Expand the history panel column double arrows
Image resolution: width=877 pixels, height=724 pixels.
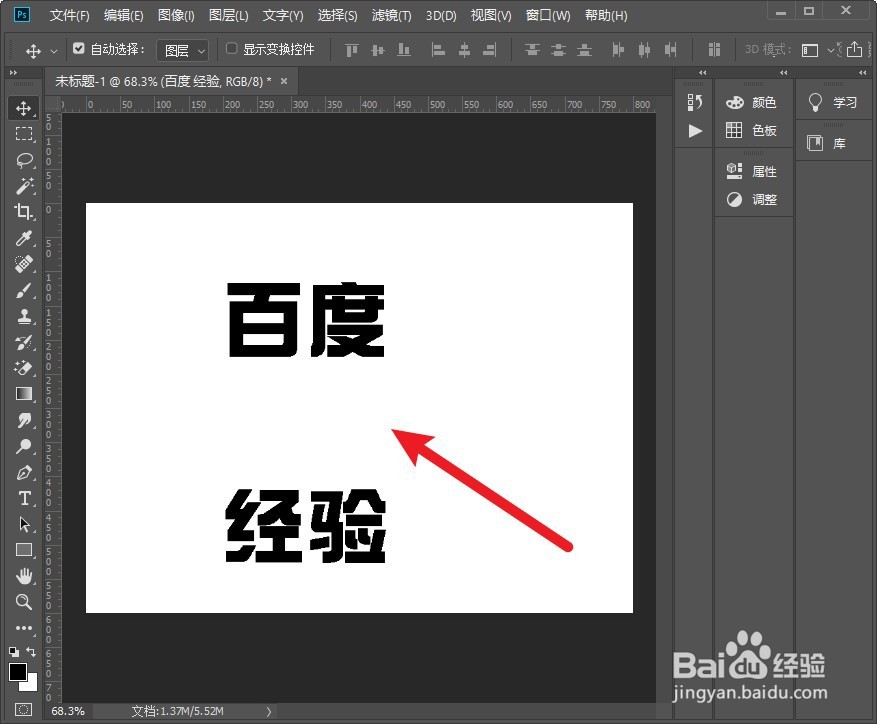pyautogui.click(x=702, y=73)
